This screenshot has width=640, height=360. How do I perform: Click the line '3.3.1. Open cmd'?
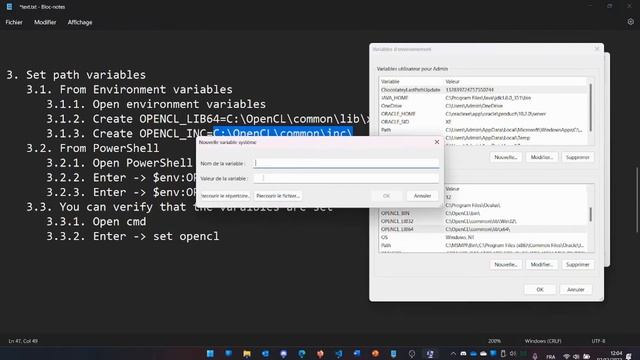(x=96, y=222)
